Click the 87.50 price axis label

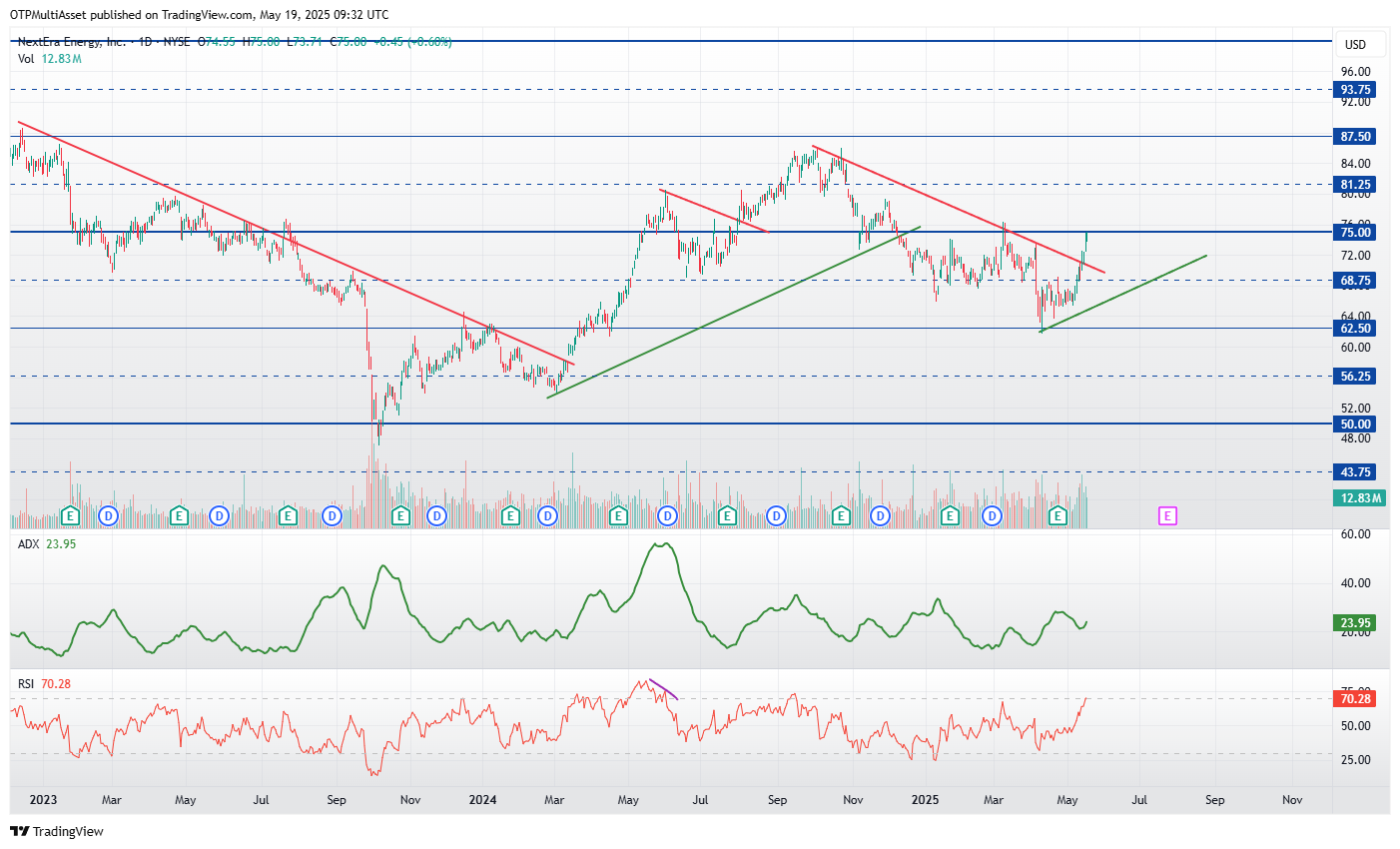pos(1356,136)
